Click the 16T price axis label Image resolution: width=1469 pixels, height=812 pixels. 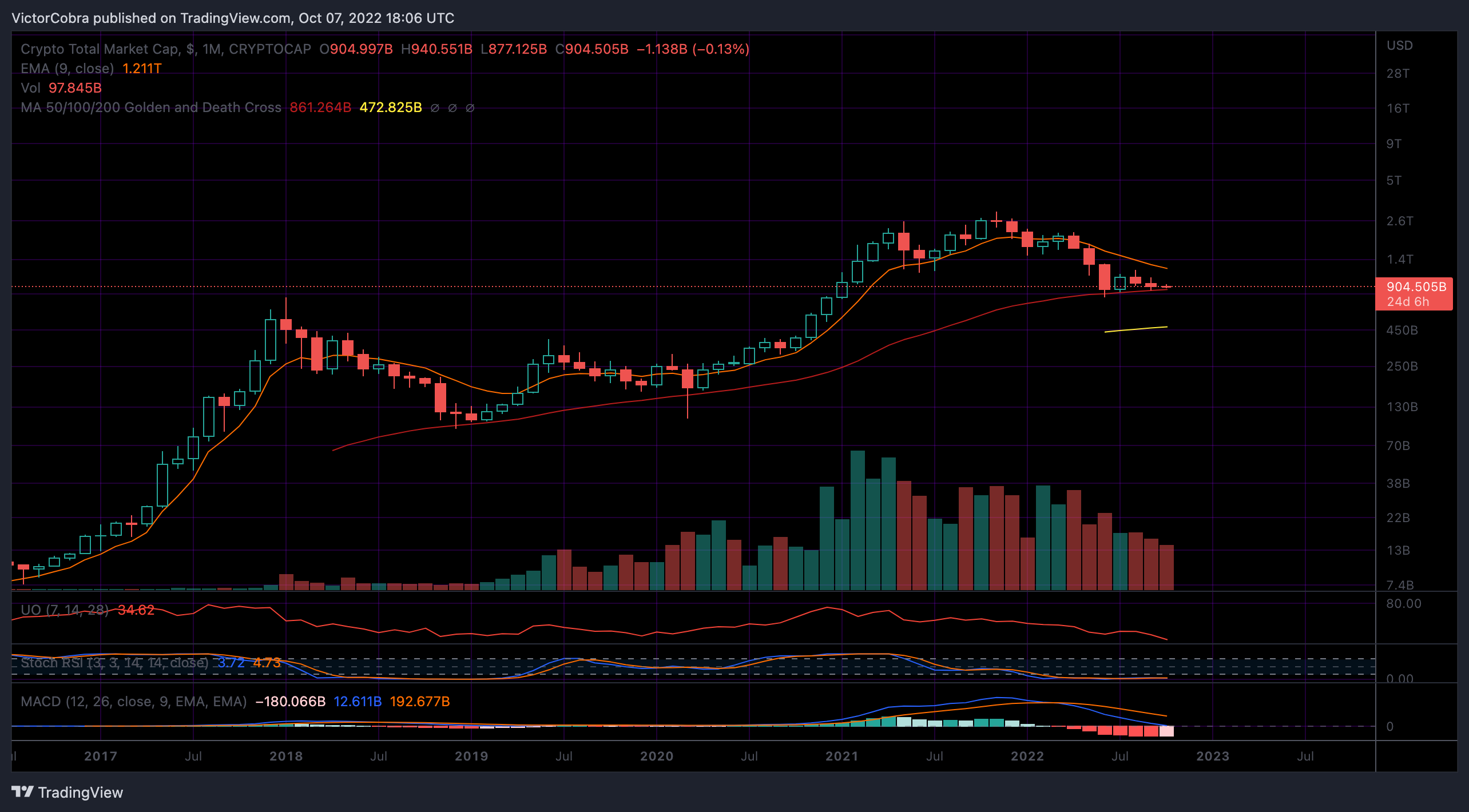coord(1397,108)
